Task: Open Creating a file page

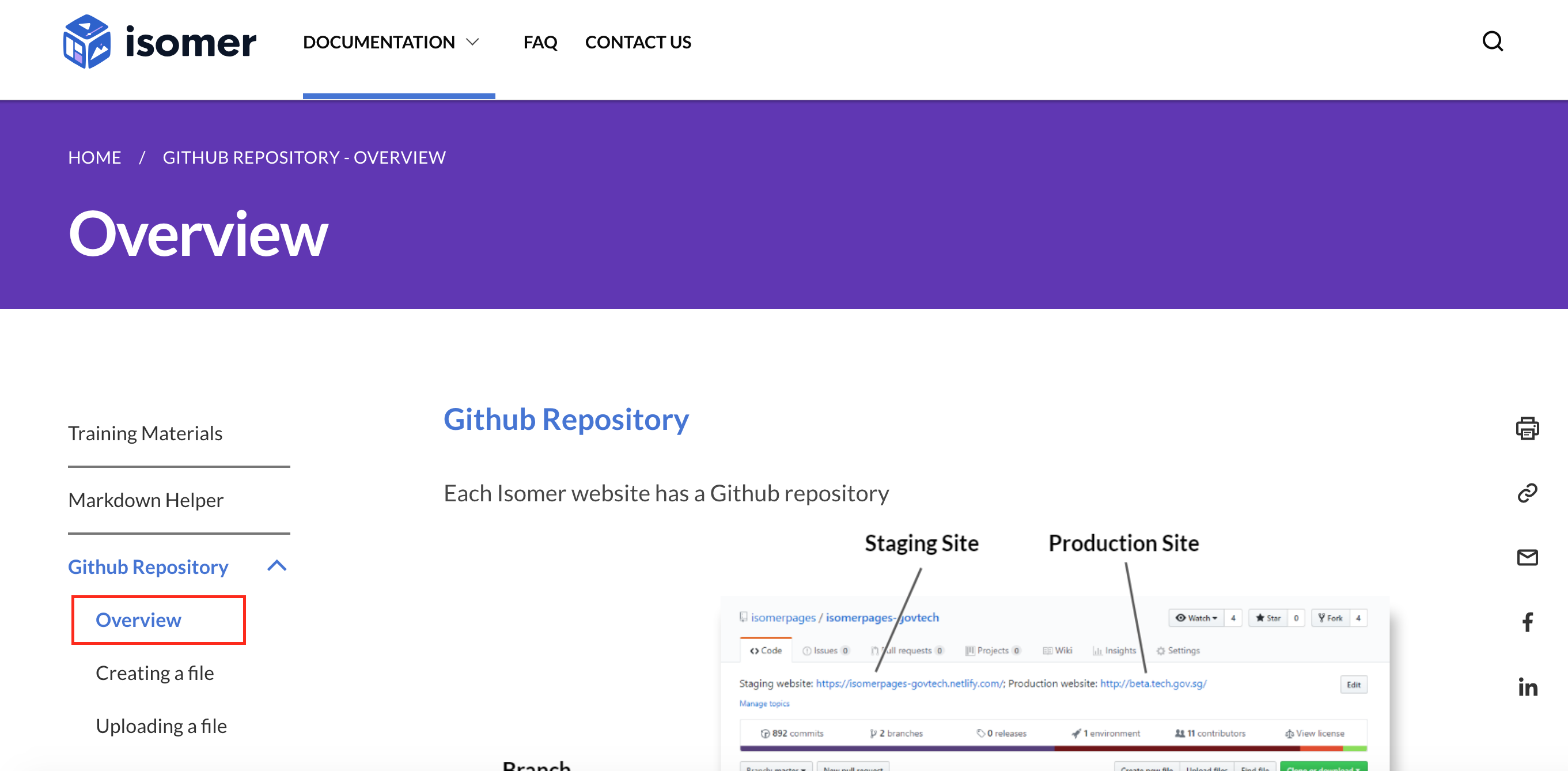Action: tap(154, 673)
